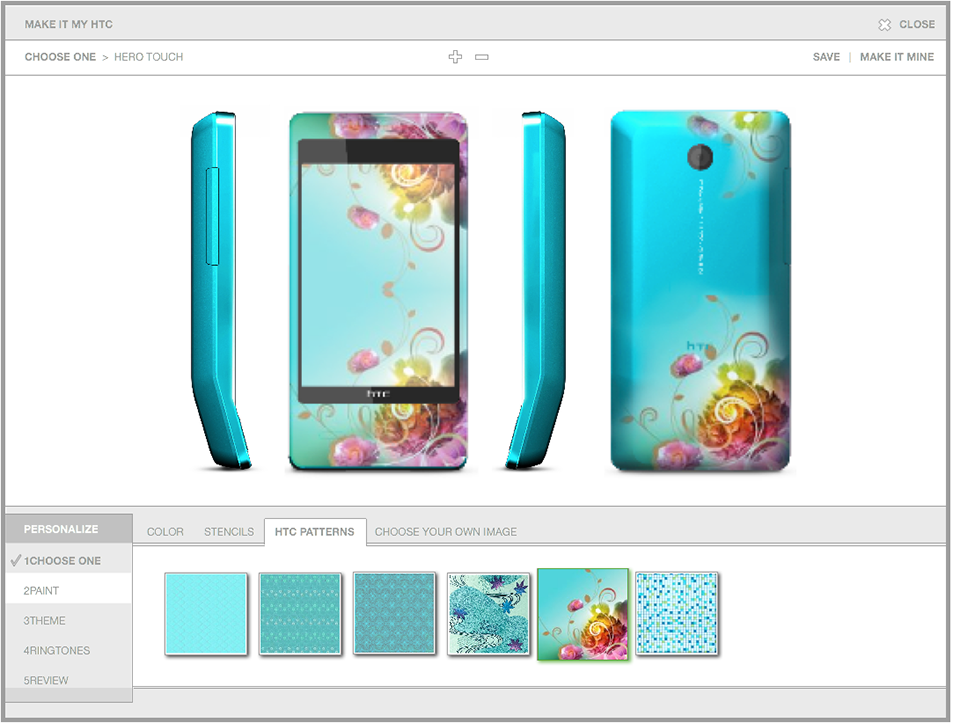Viewport: 953px width, 723px height.
Task: Click the front view of the phone
Action: click(378, 291)
